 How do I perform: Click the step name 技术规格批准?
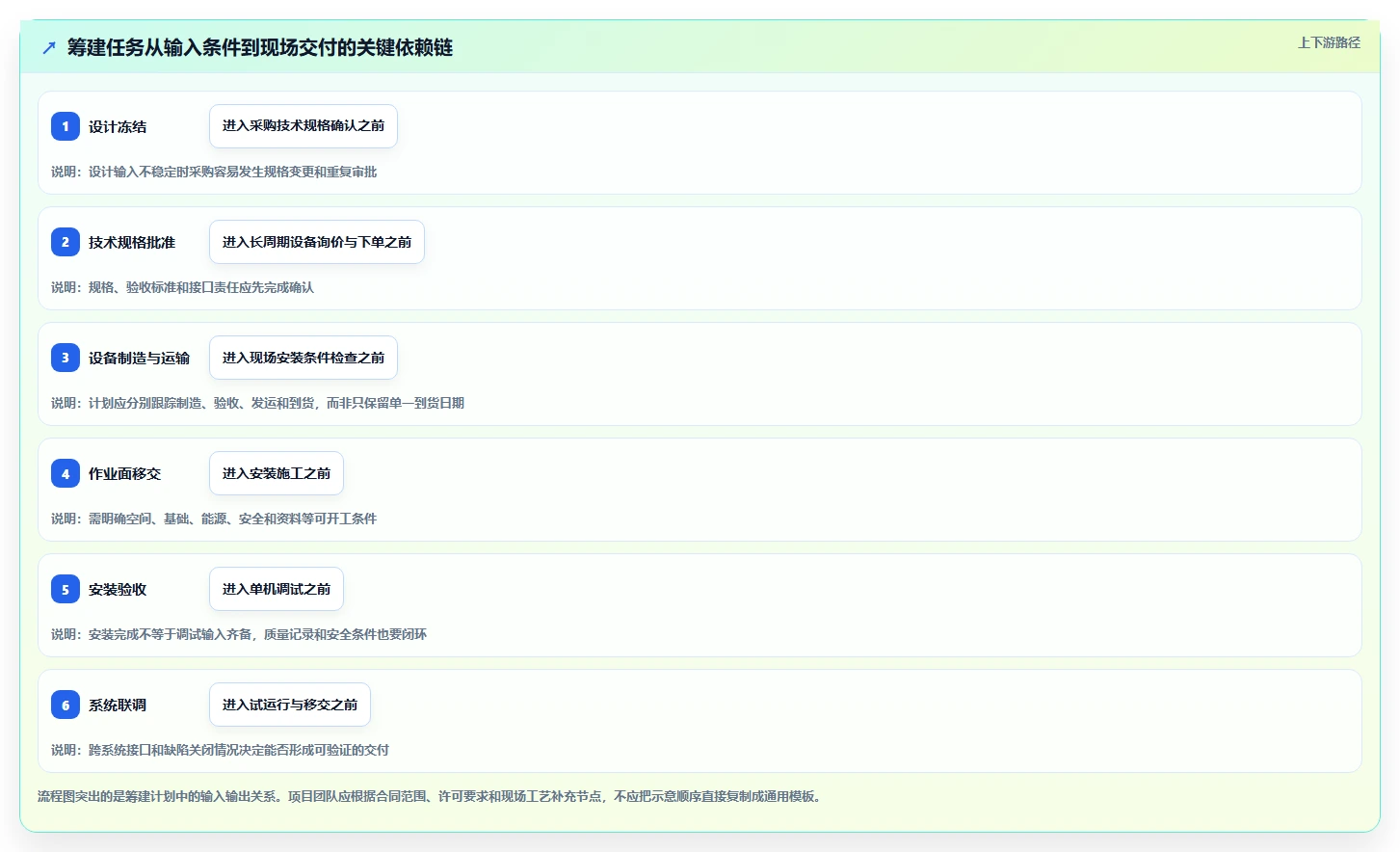coord(132,242)
